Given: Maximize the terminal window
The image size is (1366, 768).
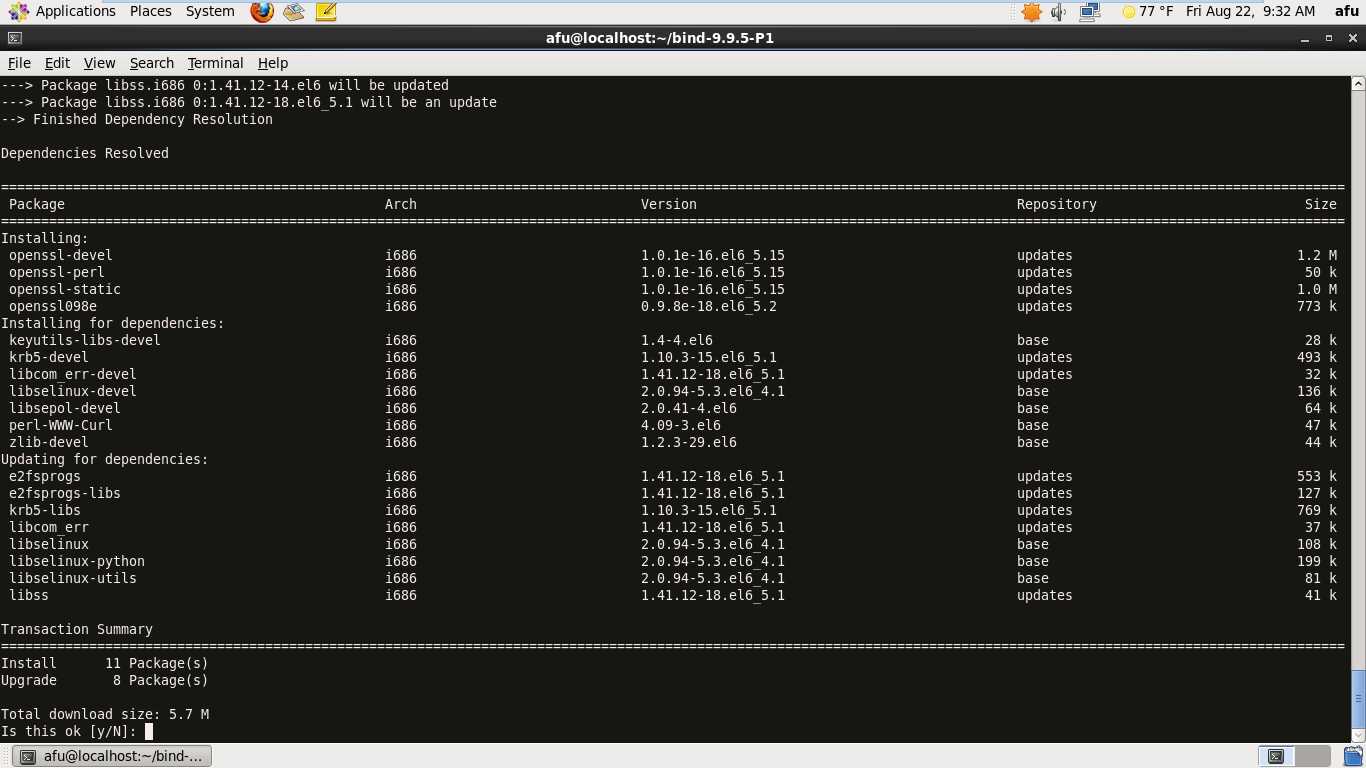Looking at the screenshot, I should (x=1330, y=38).
